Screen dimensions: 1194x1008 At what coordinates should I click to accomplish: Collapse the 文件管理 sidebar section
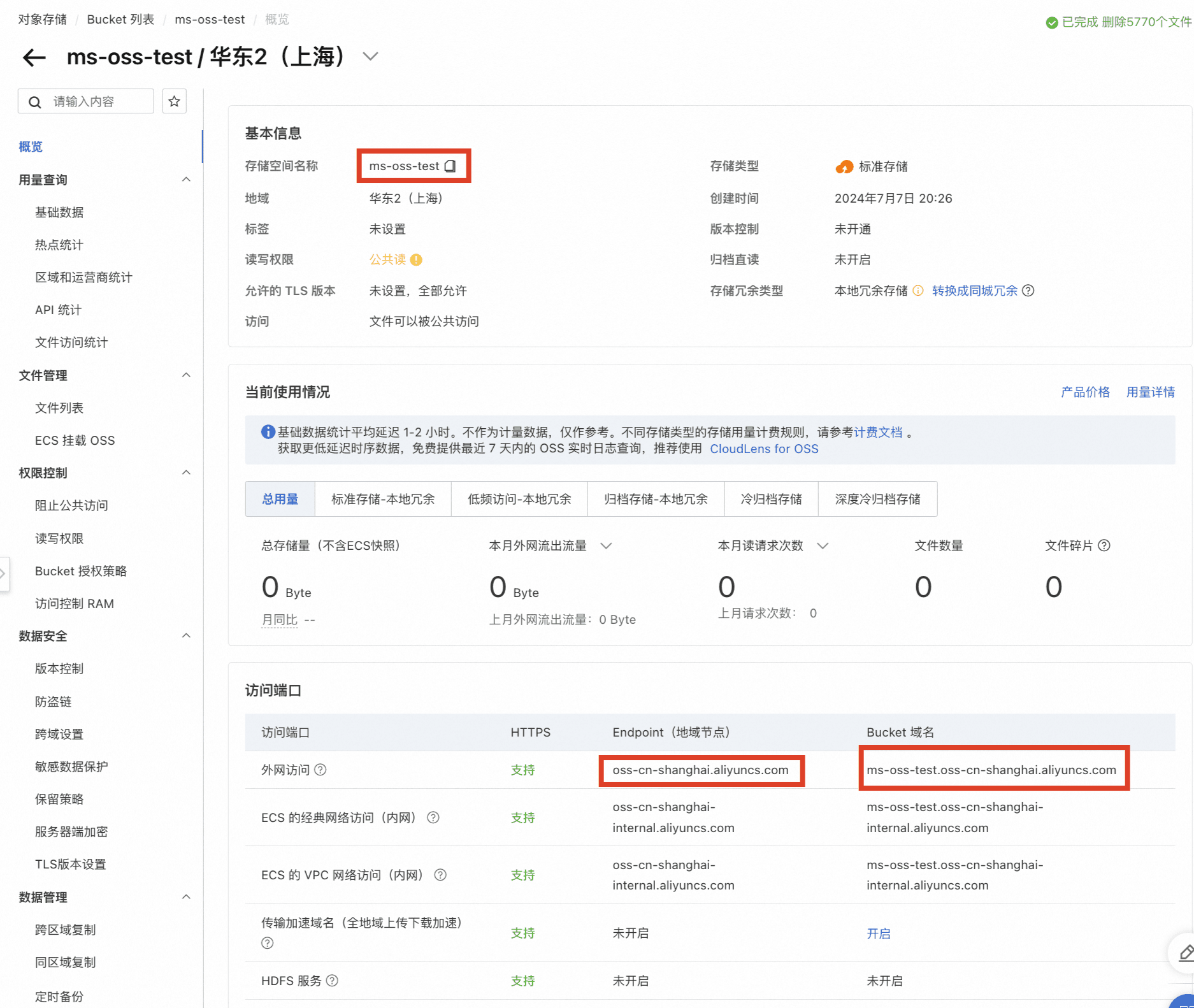pos(186,375)
